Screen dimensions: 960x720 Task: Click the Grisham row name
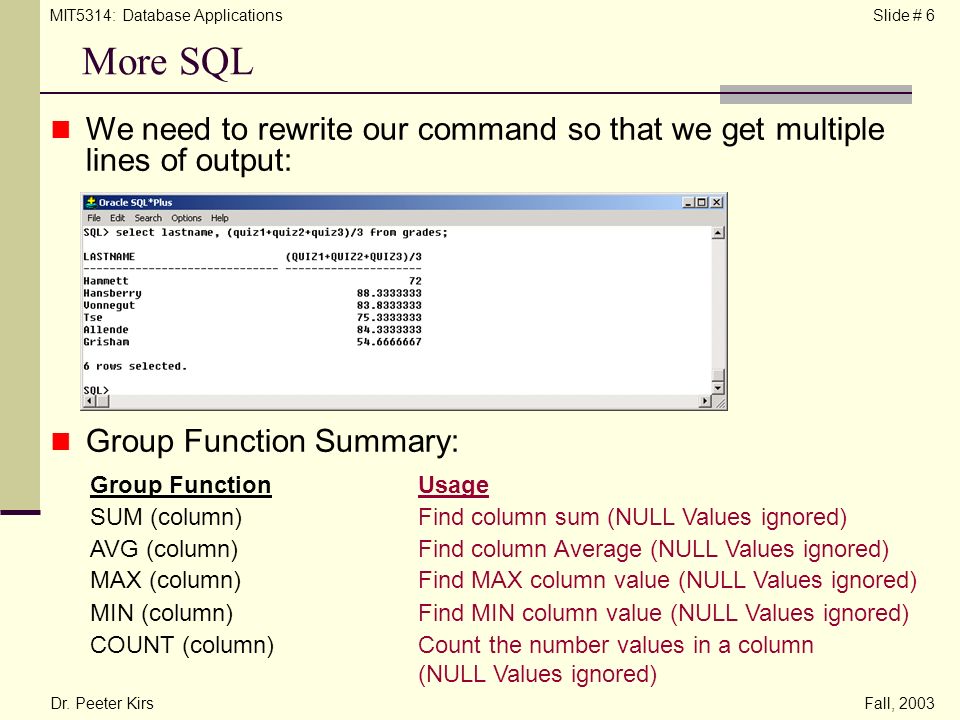[106, 342]
